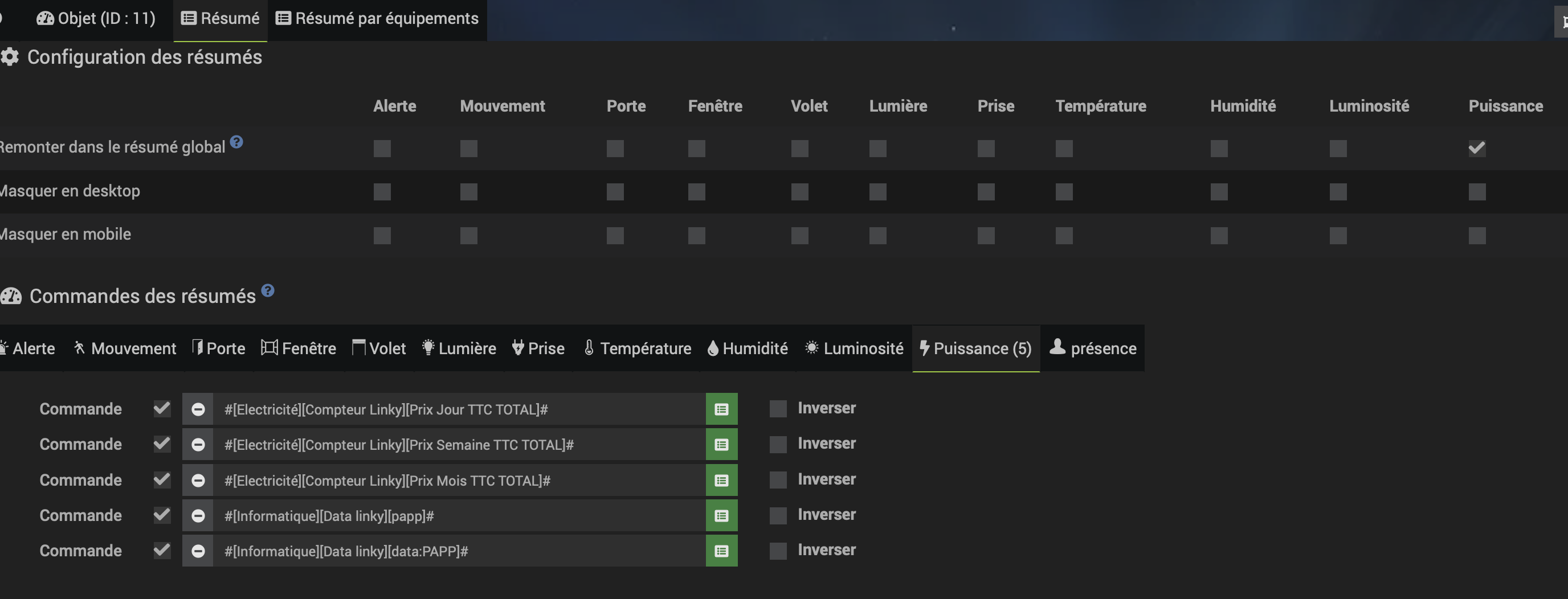Open command picker for Prix Semaine TTC TOTAL

pos(721,445)
